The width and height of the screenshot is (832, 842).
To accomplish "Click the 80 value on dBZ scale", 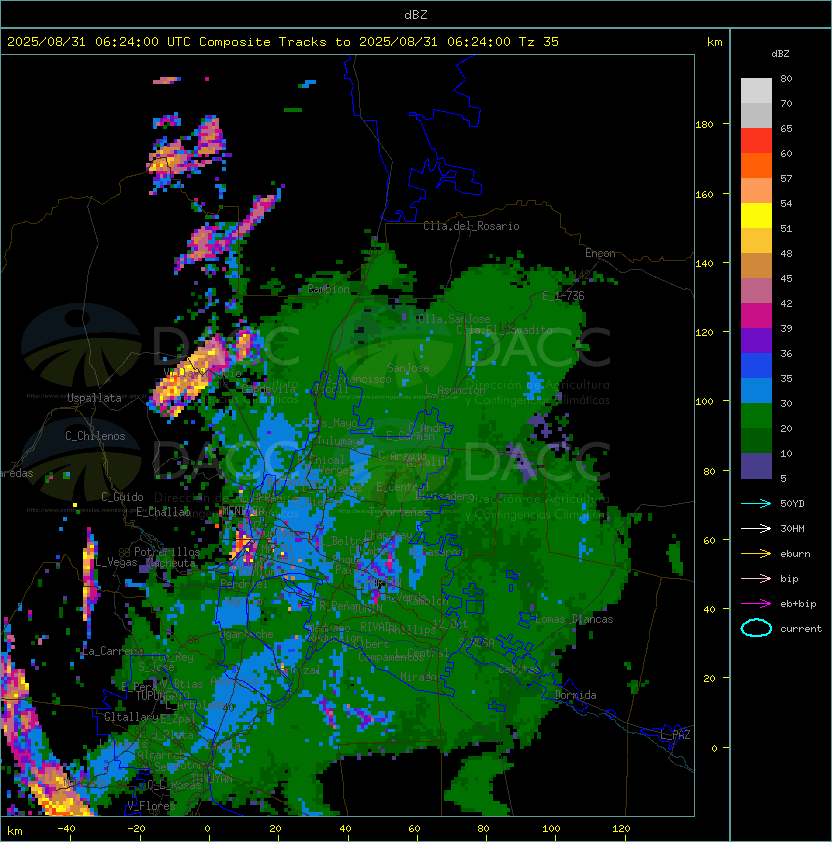I will (x=786, y=78).
